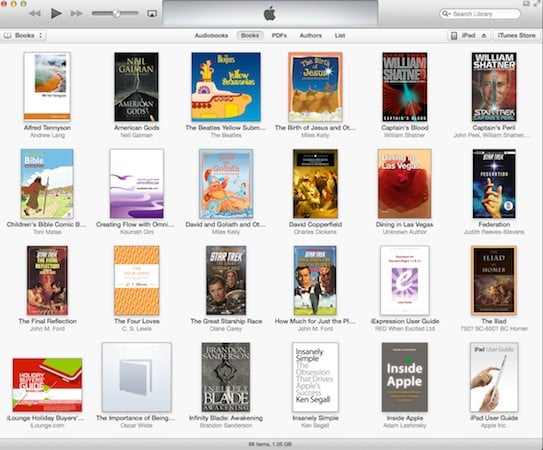
Task: Click the 'Judith Reeves-Stevens' author text
Action: 494,232
